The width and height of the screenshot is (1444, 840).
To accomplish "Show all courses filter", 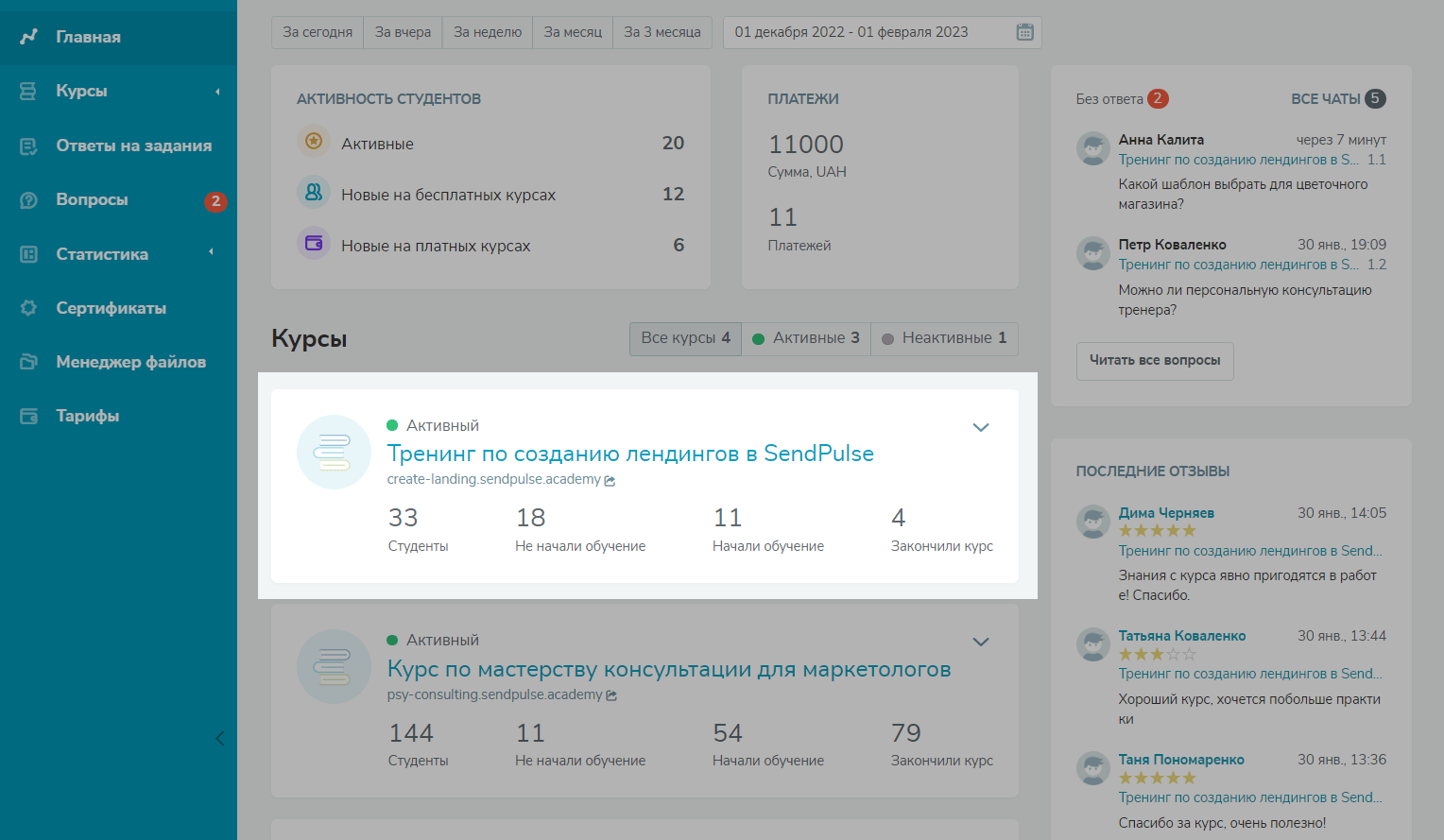I will pos(685,338).
